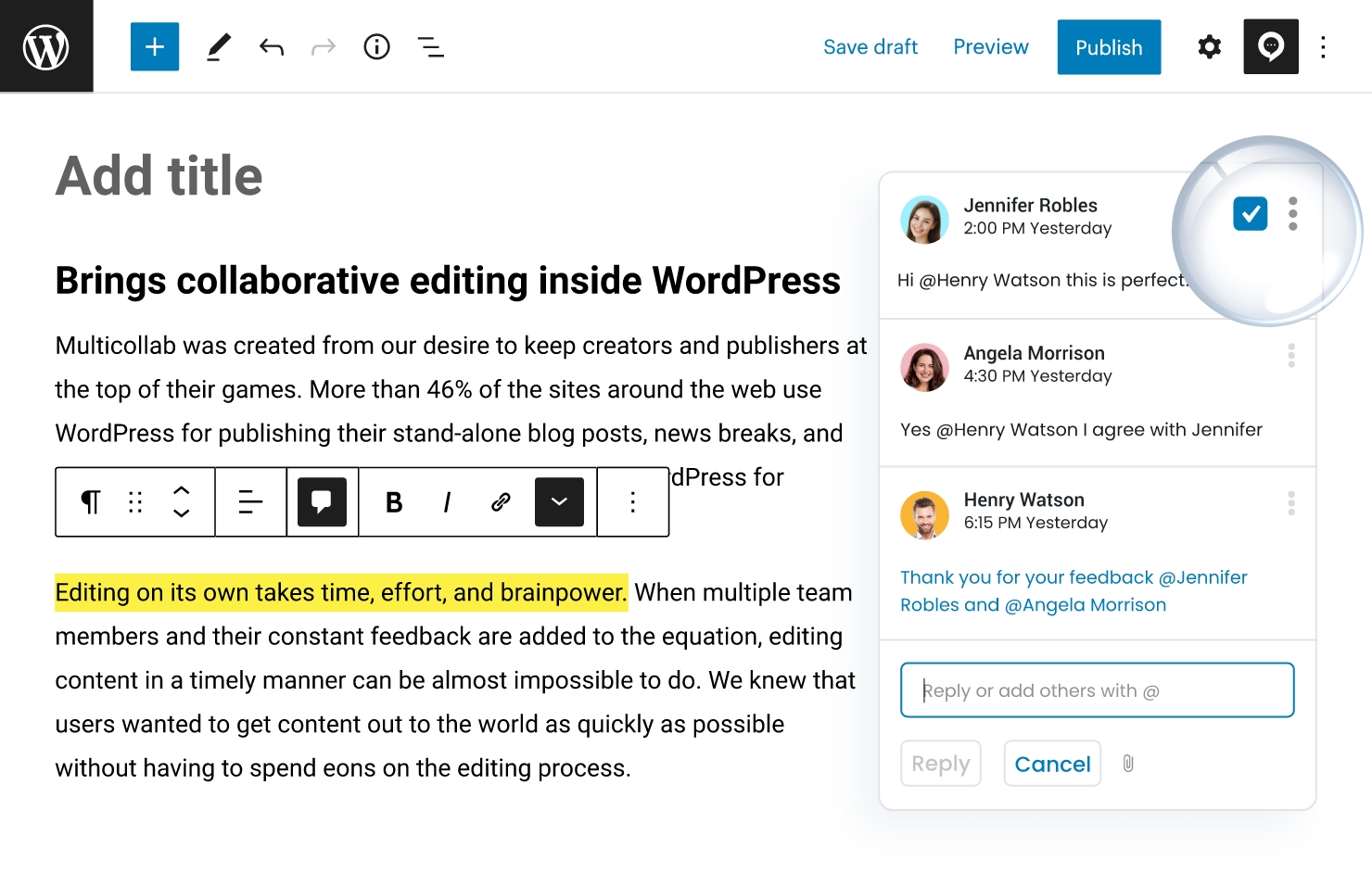Open document info details
1372x886 pixels.
click(x=376, y=46)
